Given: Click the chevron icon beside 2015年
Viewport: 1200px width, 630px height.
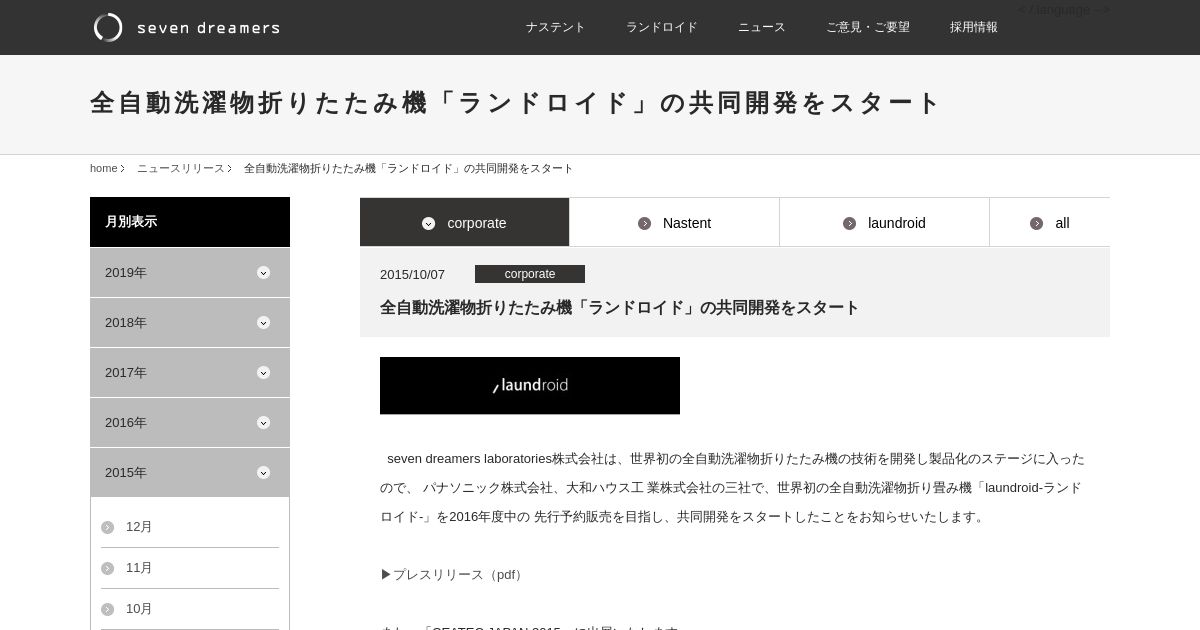Looking at the screenshot, I should tap(263, 472).
